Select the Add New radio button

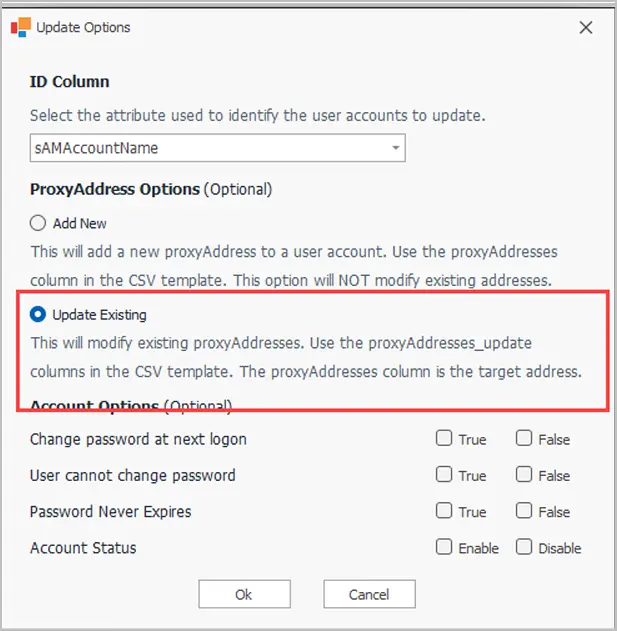point(38,223)
